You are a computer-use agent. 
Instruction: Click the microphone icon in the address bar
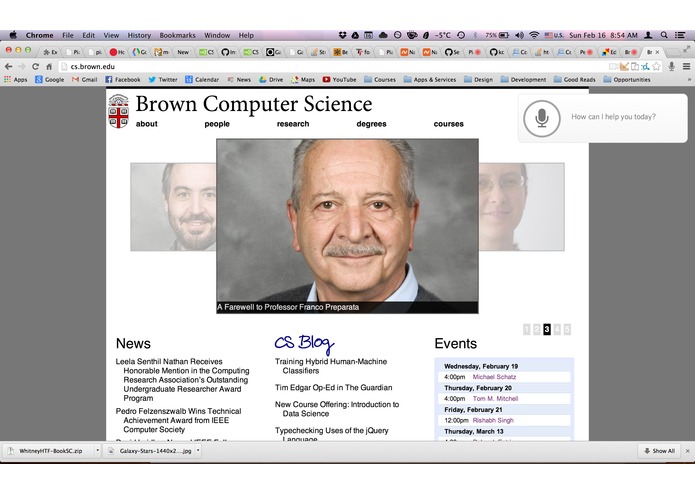point(672,66)
